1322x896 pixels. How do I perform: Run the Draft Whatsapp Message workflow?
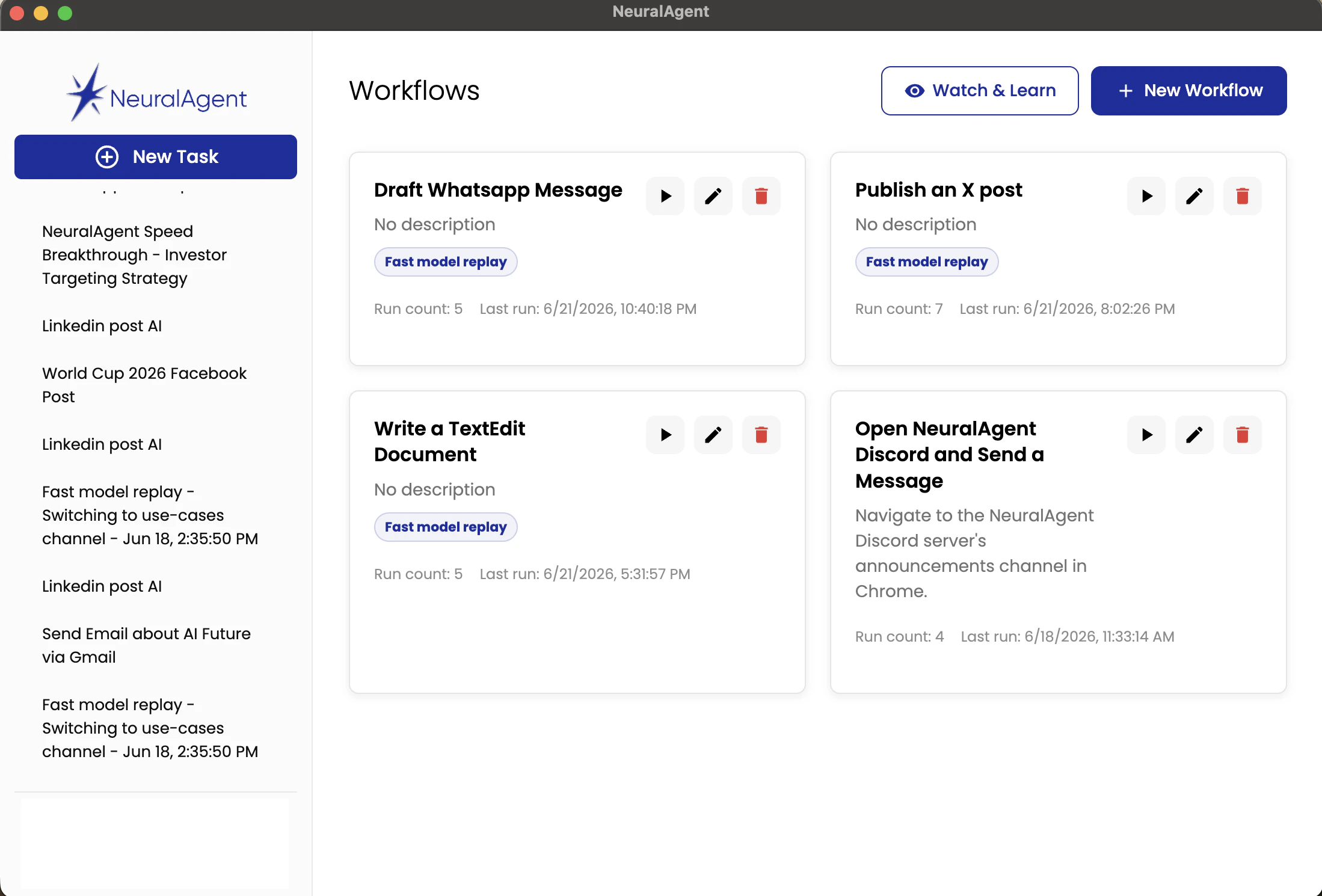[665, 196]
